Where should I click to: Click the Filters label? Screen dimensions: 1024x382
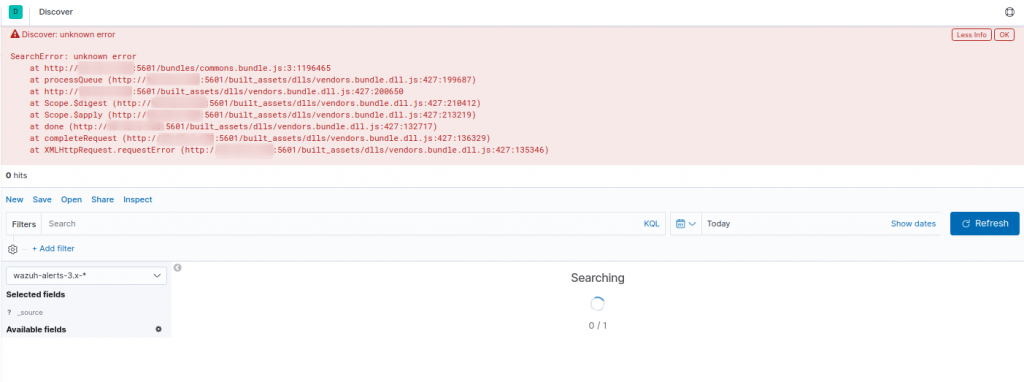[24, 224]
